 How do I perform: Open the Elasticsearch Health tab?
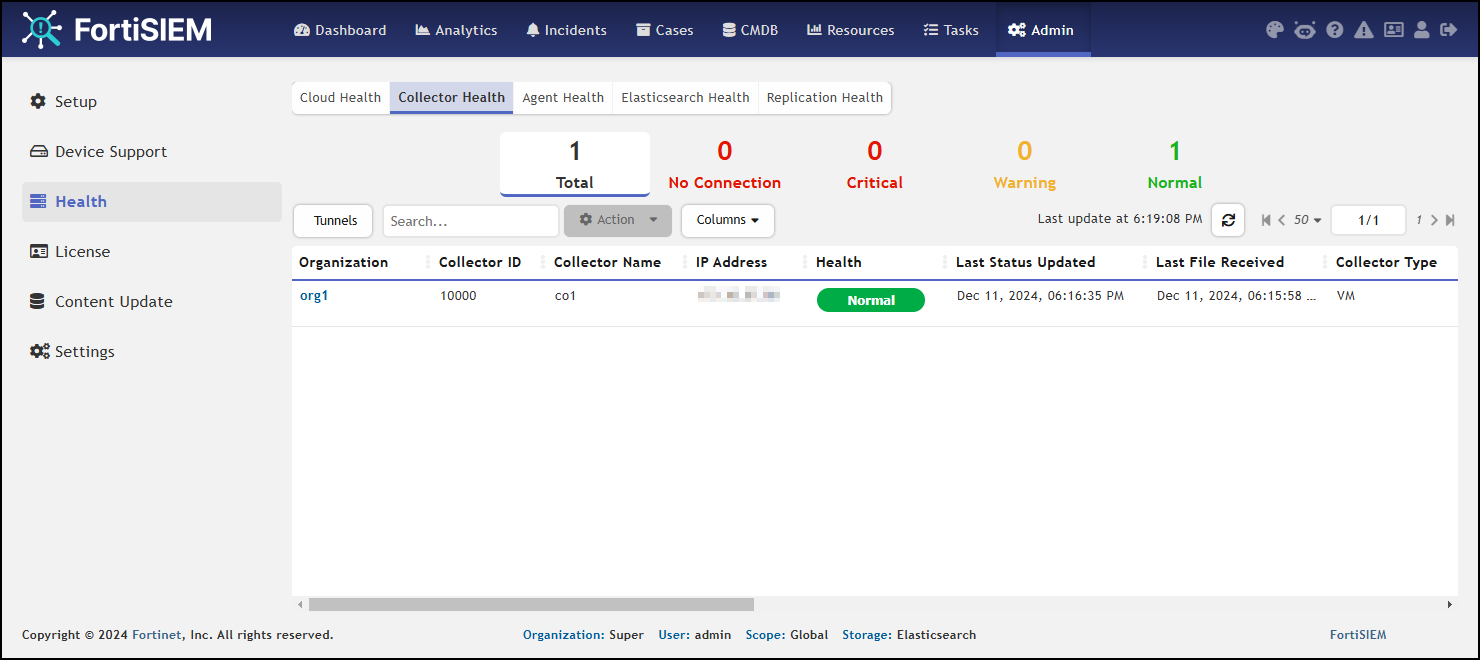coord(685,97)
